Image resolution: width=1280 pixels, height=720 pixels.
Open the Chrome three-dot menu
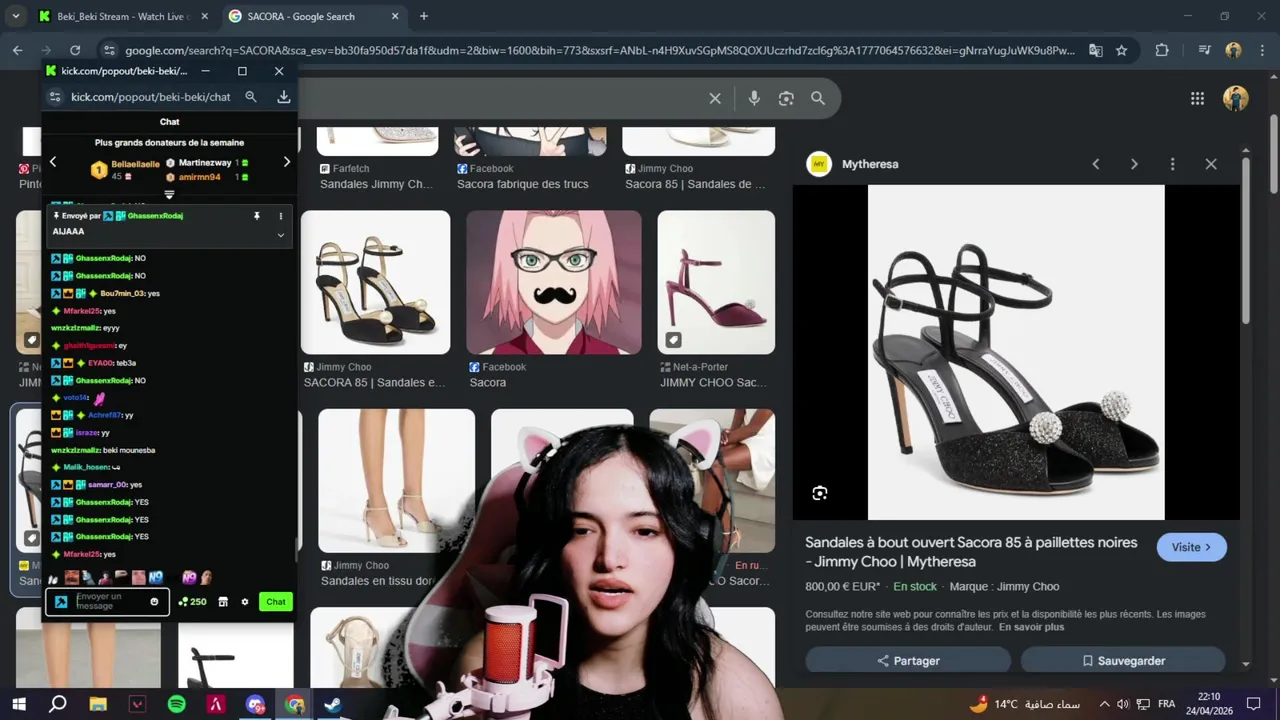(x=1262, y=50)
